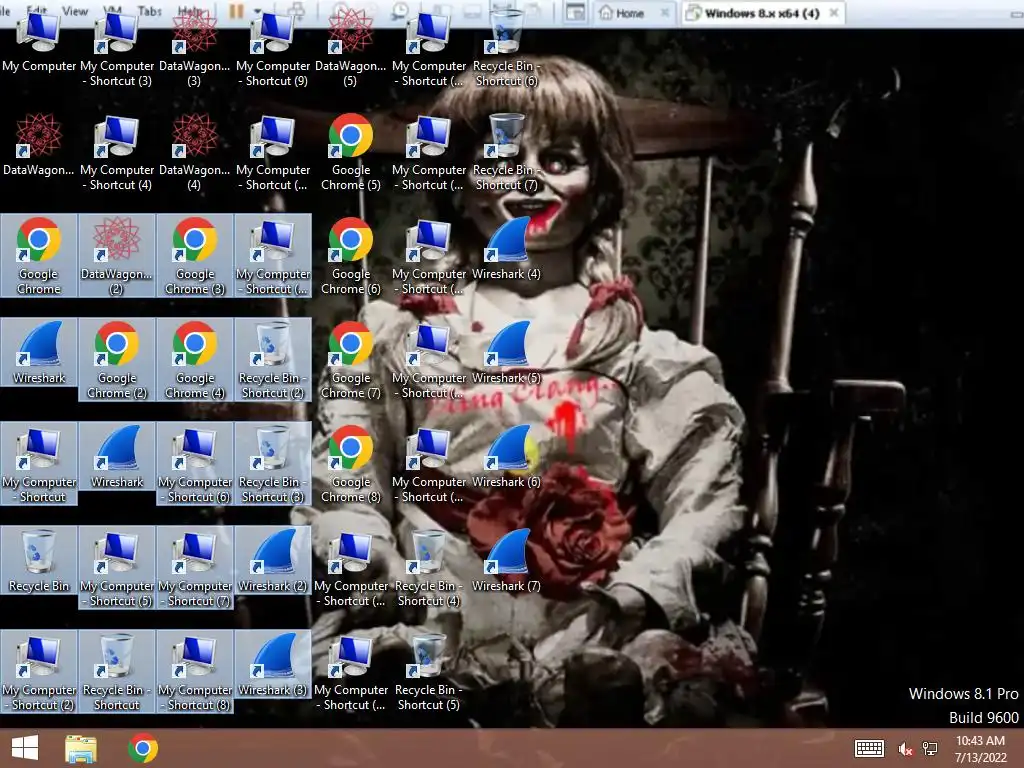Select DataWagon (4) desktop shortcut

tap(195, 154)
